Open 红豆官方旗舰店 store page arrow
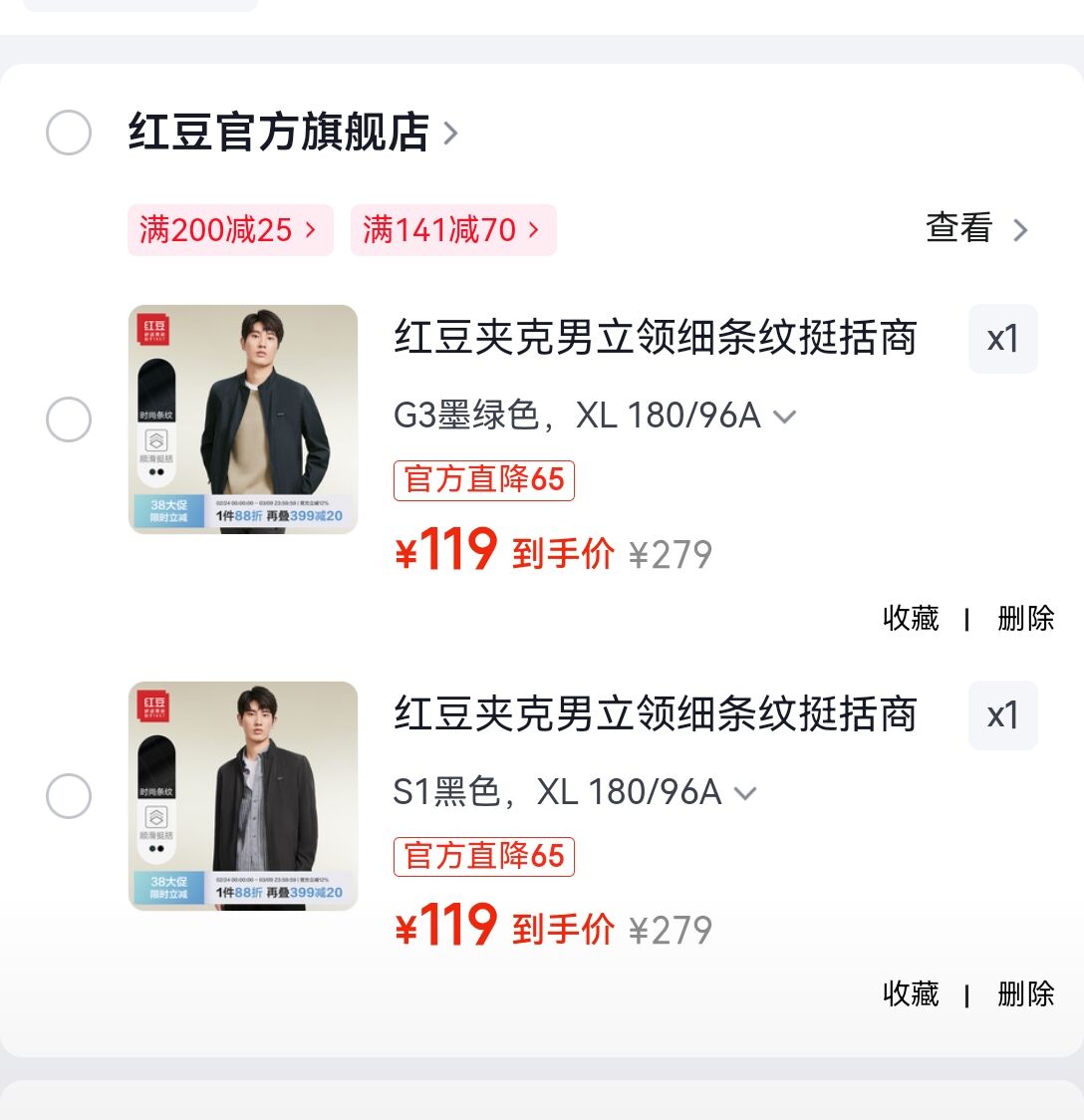The height and width of the screenshot is (1120, 1084). (x=450, y=133)
